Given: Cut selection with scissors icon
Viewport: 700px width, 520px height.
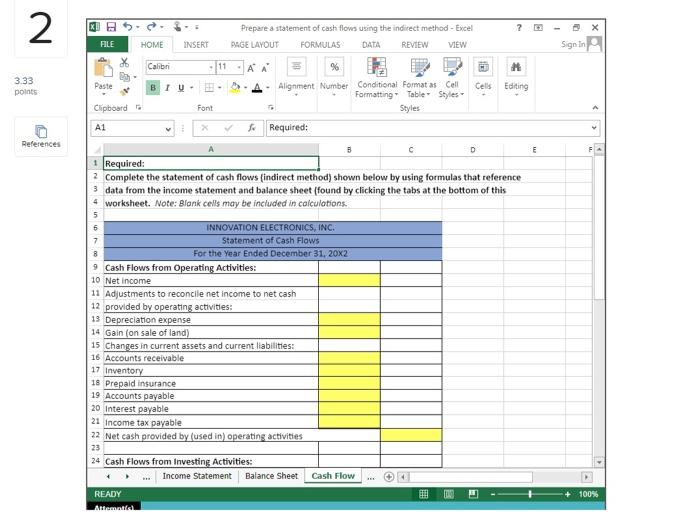Looking at the screenshot, I should [x=125, y=62].
